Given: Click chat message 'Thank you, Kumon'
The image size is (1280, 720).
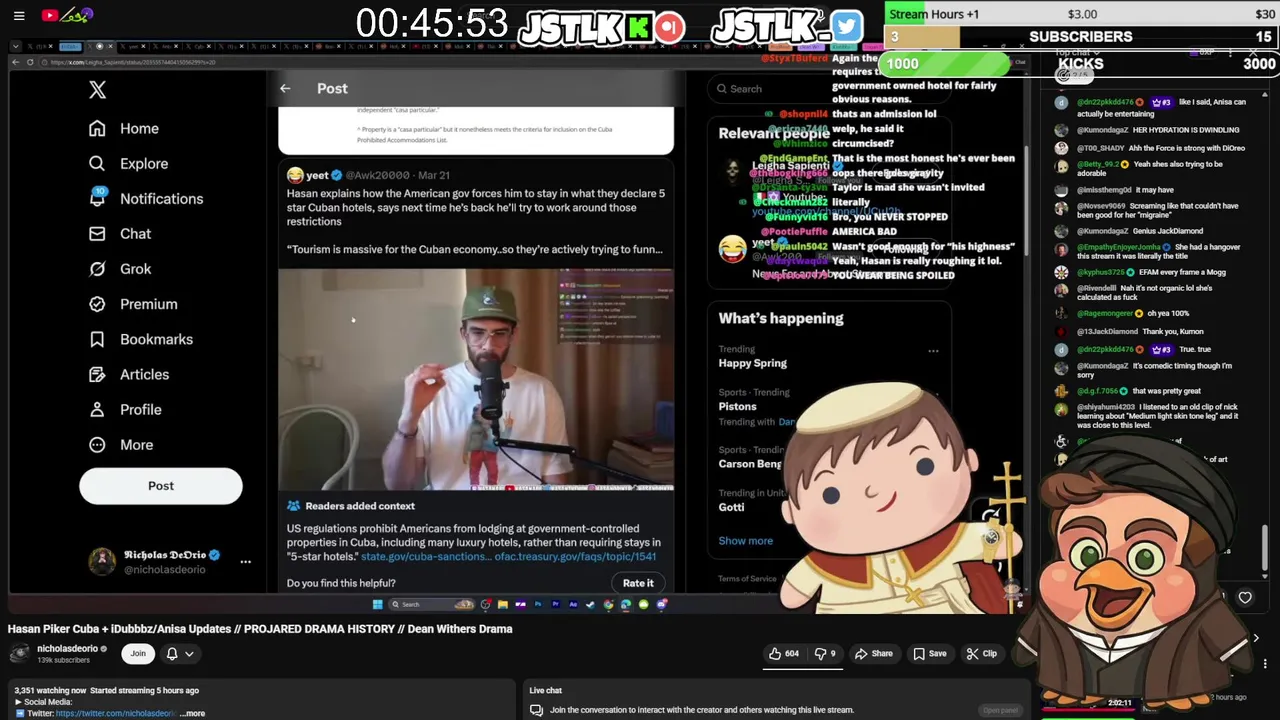Looking at the screenshot, I should 1171,332.
